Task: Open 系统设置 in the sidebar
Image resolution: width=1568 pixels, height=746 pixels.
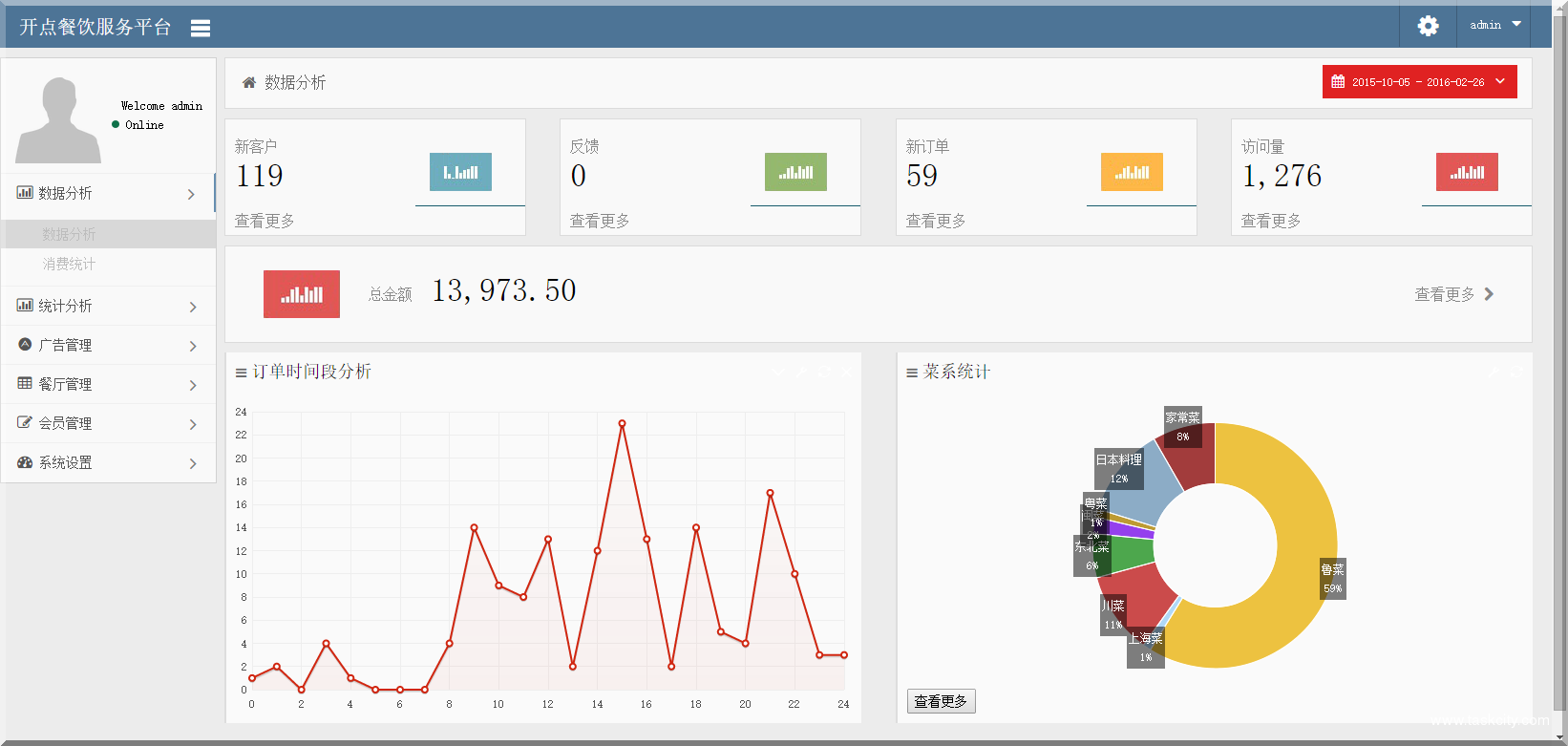Action: coord(108,462)
